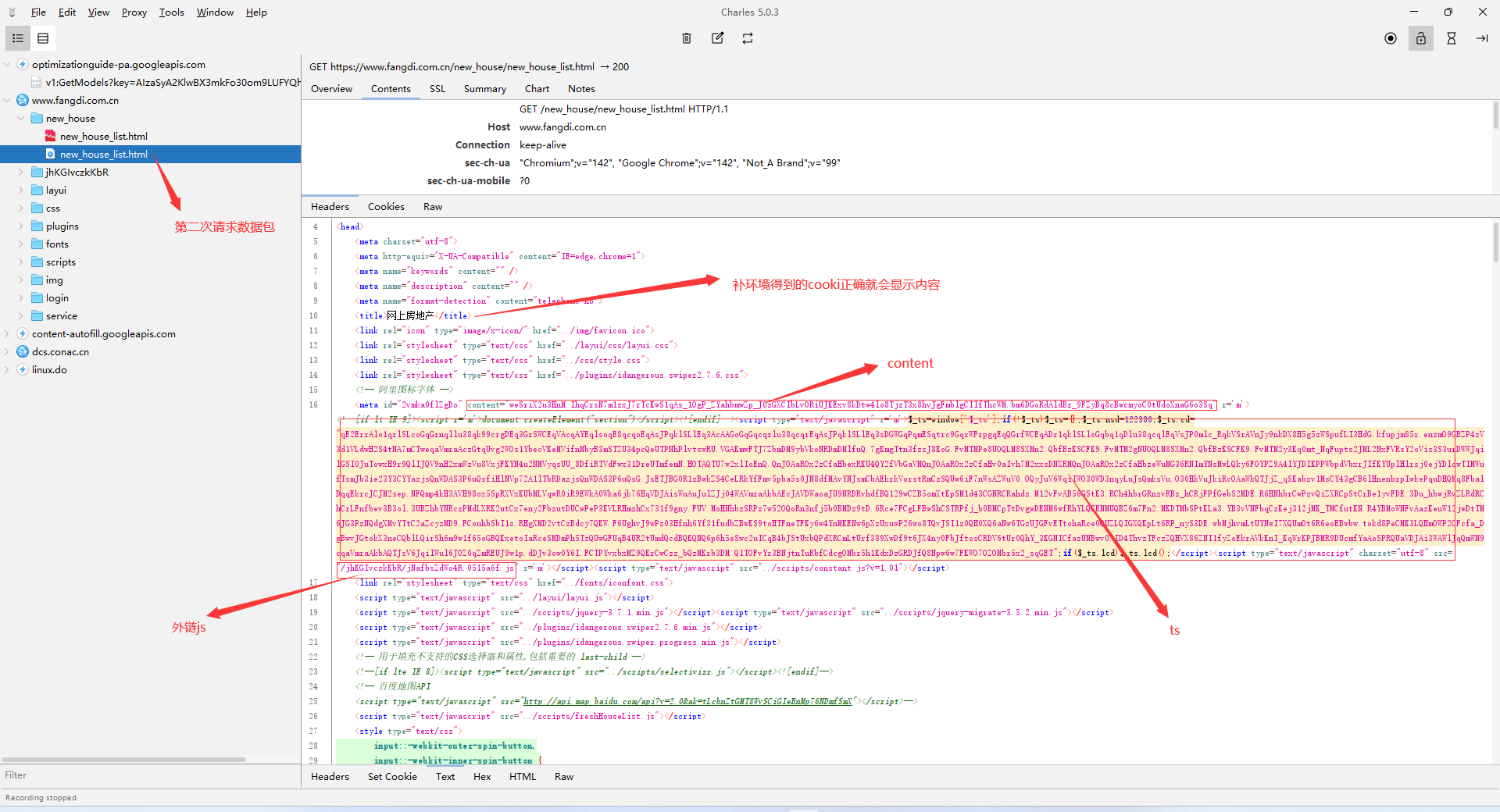The height and width of the screenshot is (812, 1500).
Task: Click the scripts folder icon
Action: pos(37,262)
